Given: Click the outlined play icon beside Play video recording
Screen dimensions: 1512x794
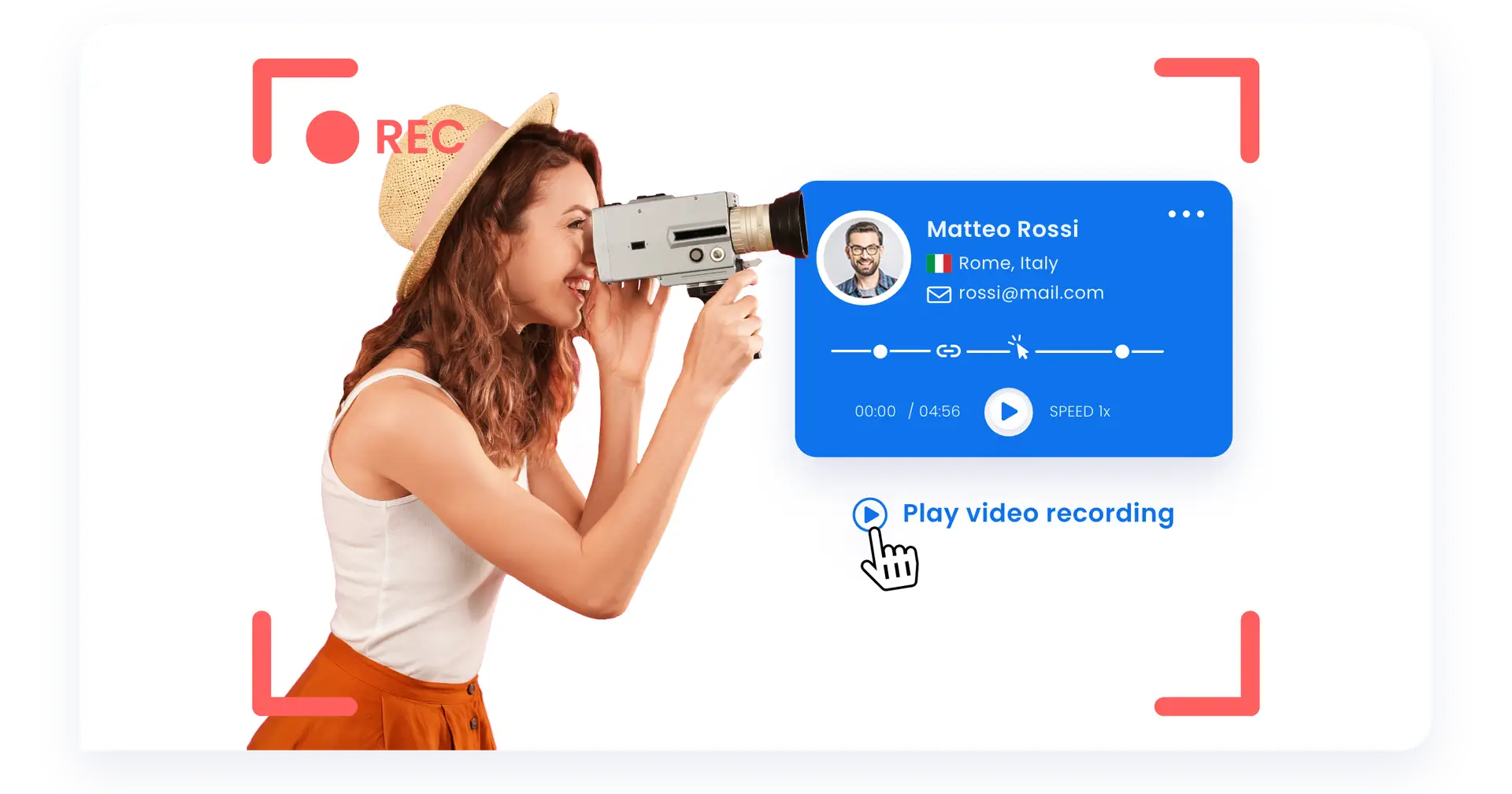Looking at the screenshot, I should click(870, 514).
